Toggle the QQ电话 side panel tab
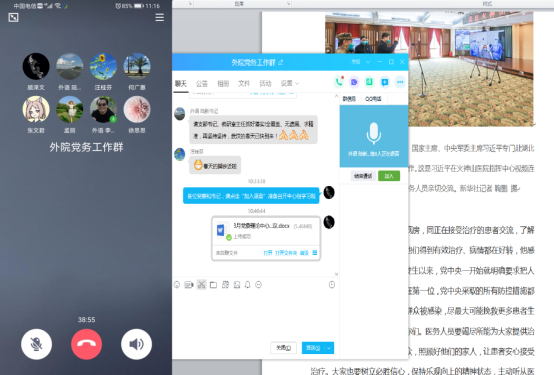The height and width of the screenshot is (375, 554). point(373,99)
